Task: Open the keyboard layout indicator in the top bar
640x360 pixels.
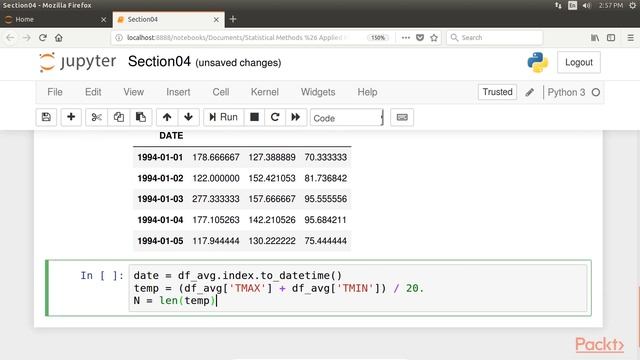Action: [x=572, y=5]
